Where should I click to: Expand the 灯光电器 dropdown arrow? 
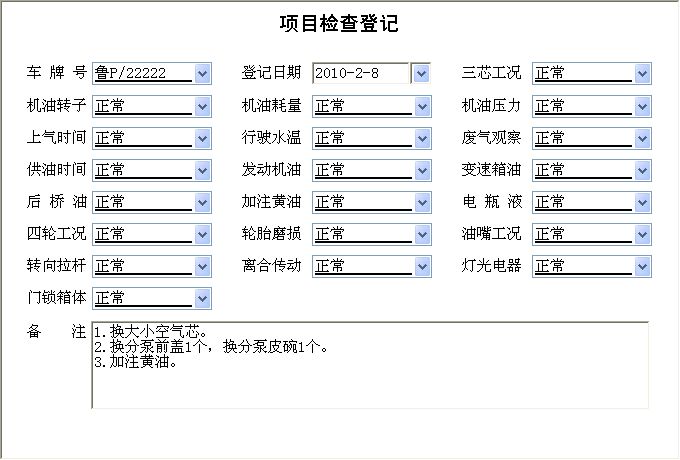(x=643, y=267)
